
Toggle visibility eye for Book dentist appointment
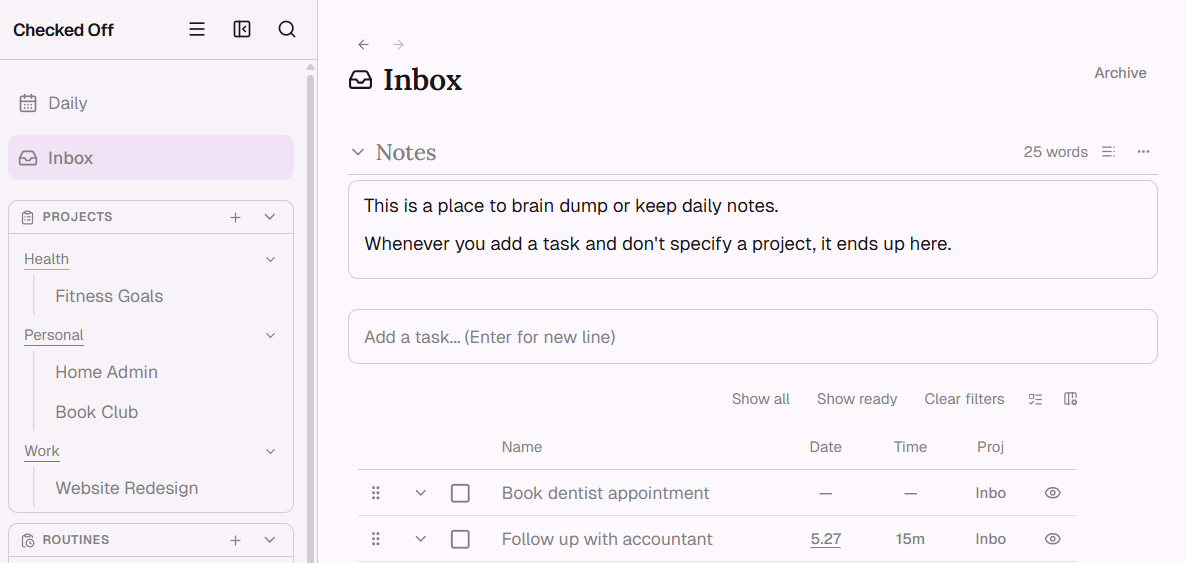(x=1052, y=493)
